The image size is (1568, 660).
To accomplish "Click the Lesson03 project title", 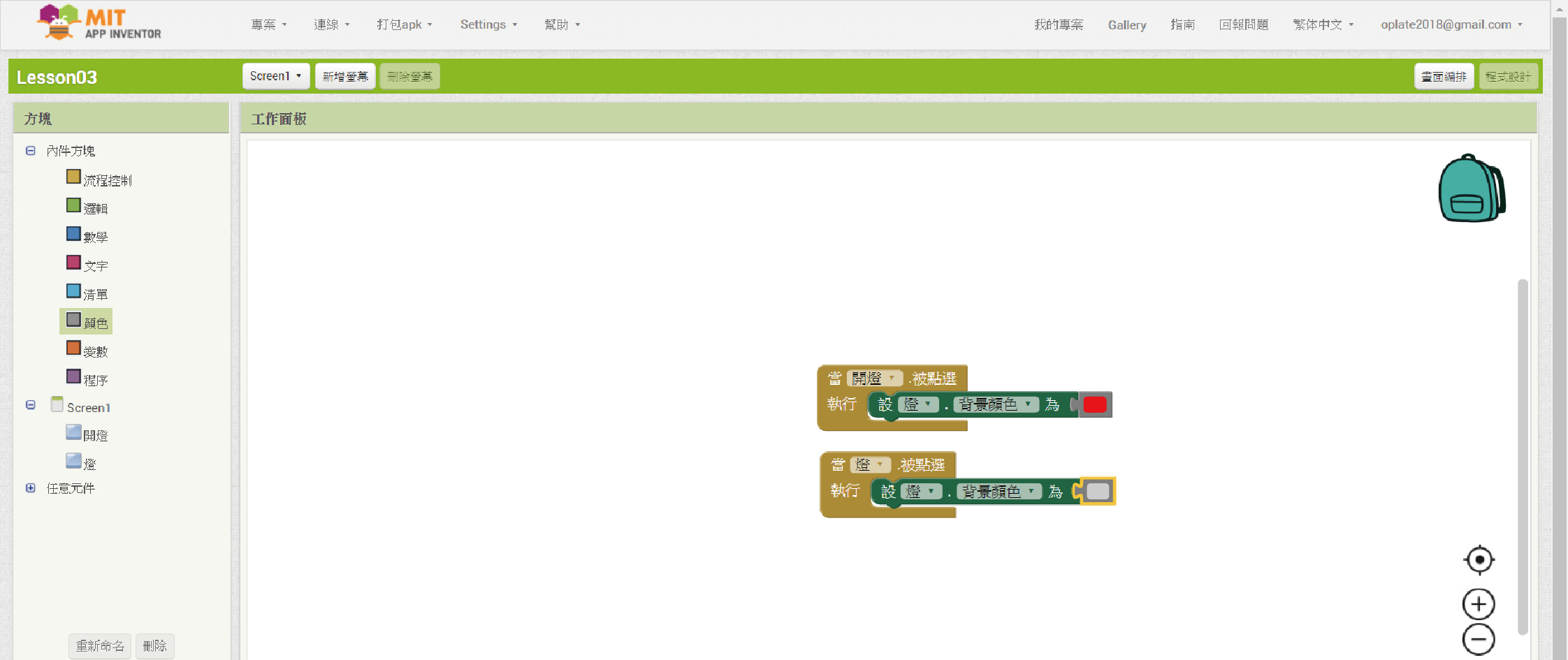I will click(57, 77).
